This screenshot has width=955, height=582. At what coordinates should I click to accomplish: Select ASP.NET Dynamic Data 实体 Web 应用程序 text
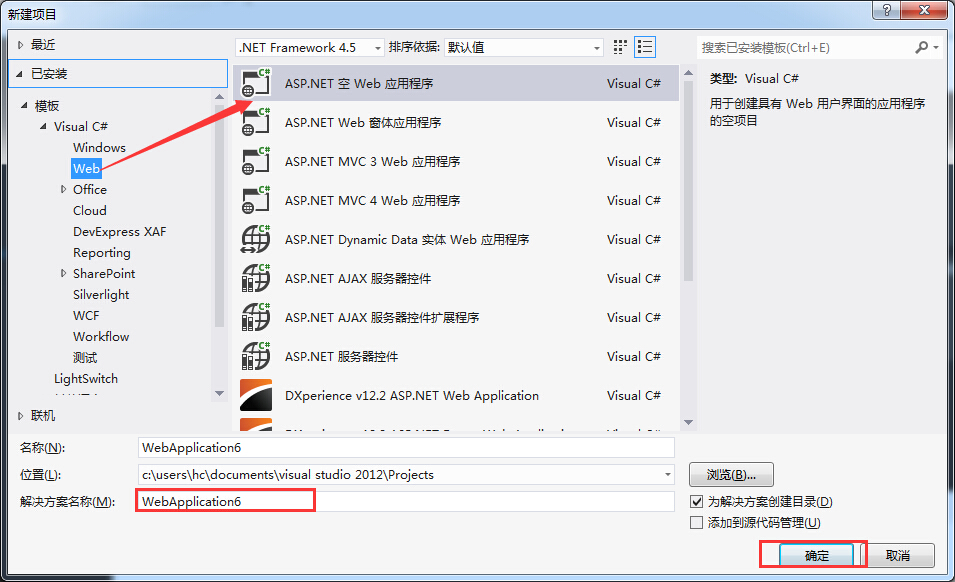click(407, 239)
